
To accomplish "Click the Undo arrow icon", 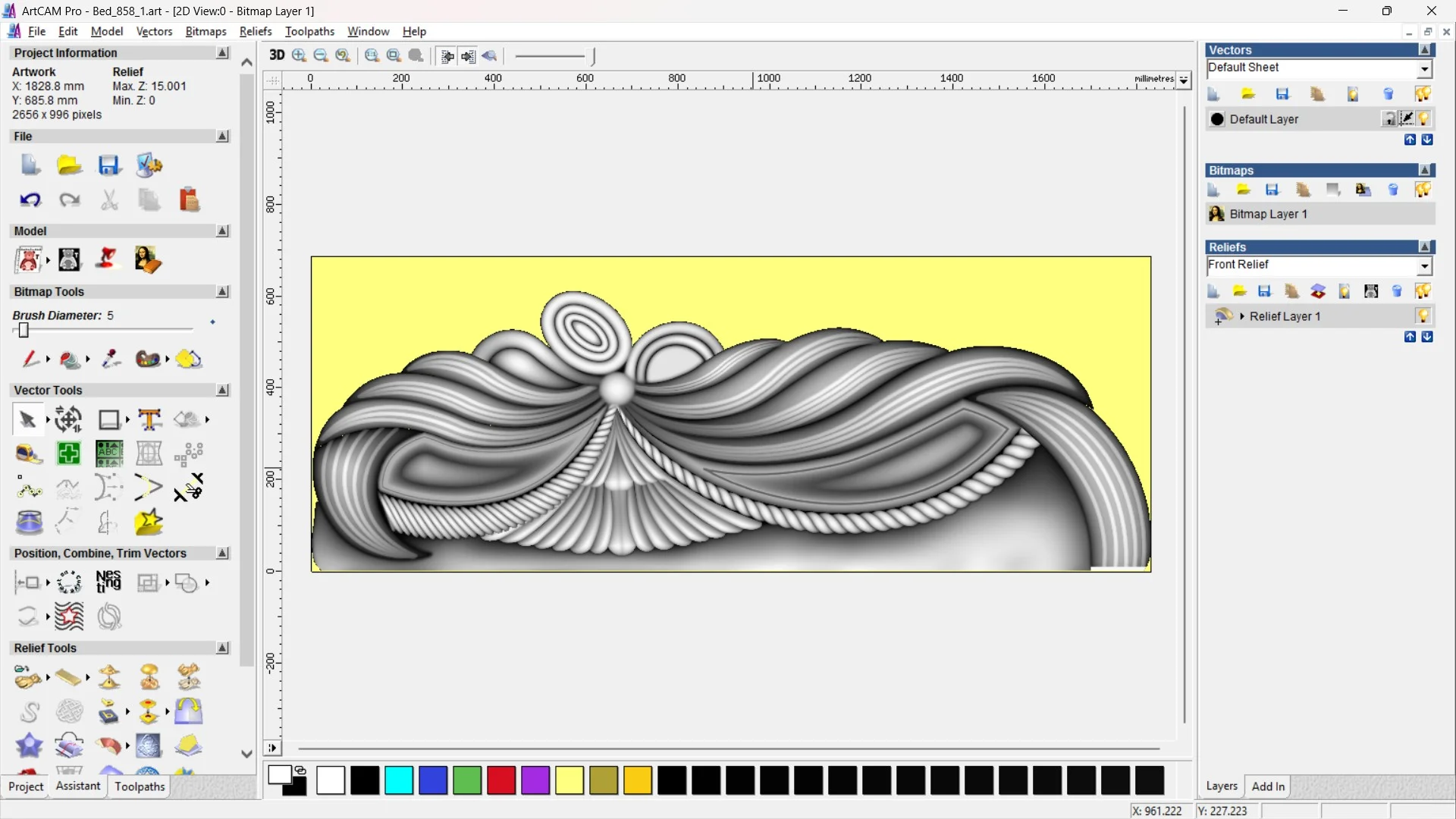I will tap(30, 200).
